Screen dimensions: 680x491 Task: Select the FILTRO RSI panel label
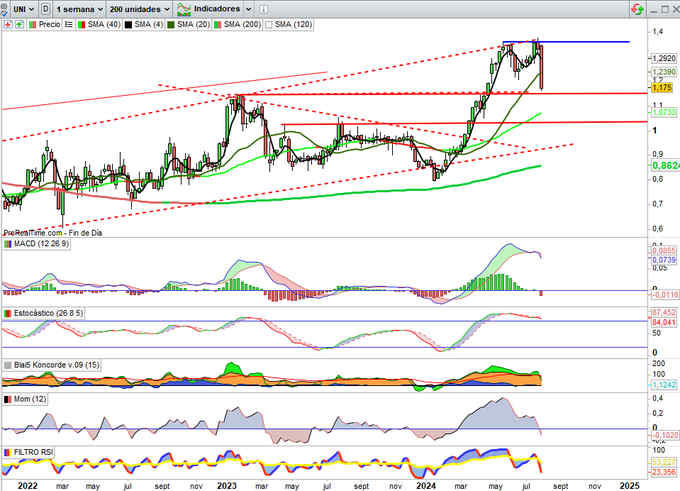point(33,452)
